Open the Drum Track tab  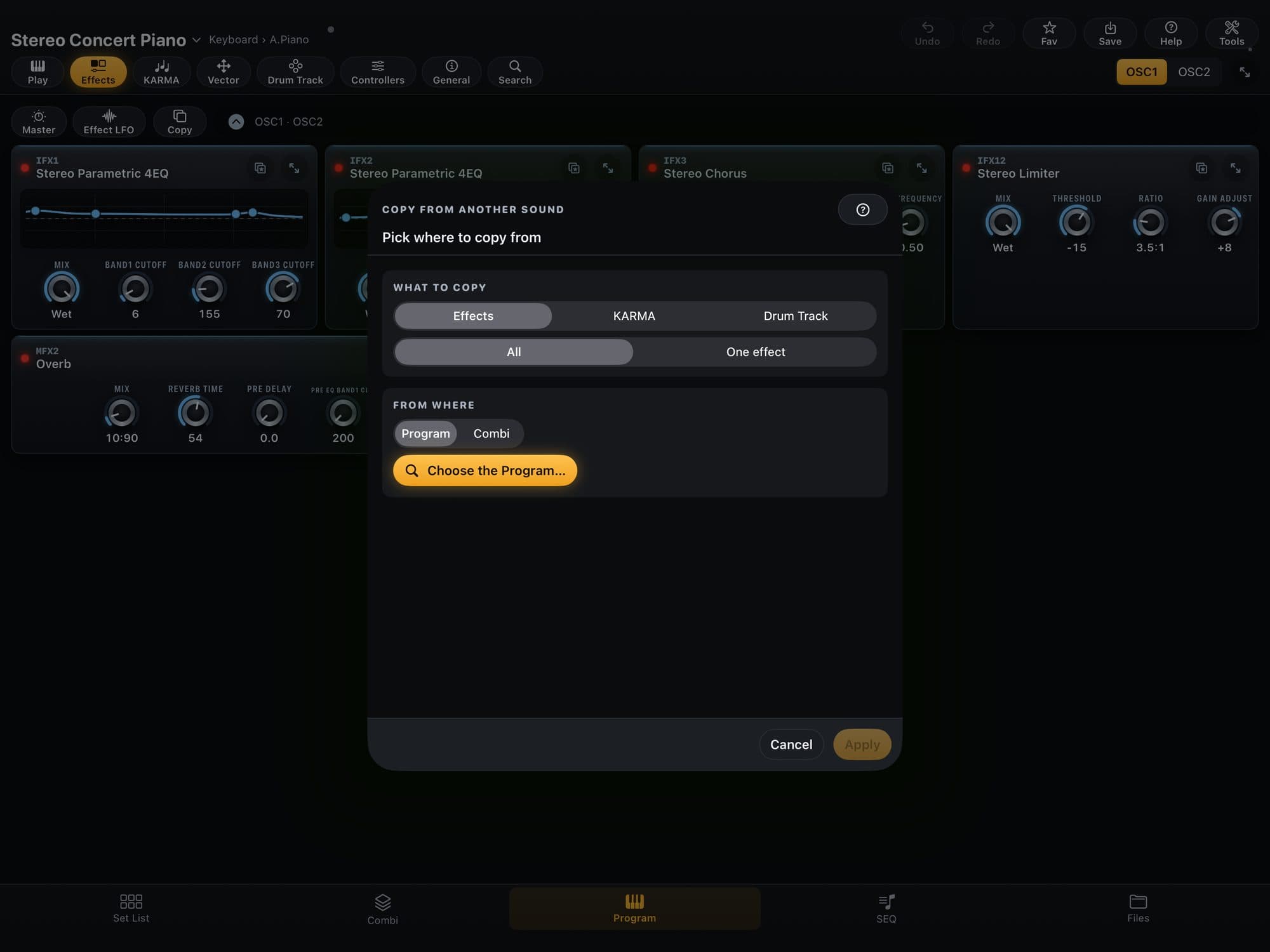(295, 72)
